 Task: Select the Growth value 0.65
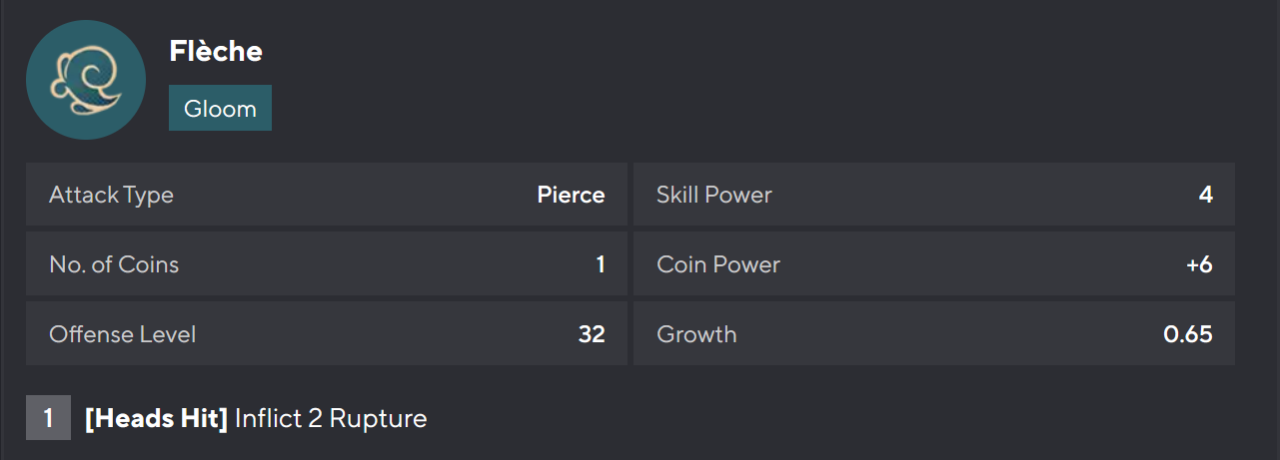point(1188,334)
